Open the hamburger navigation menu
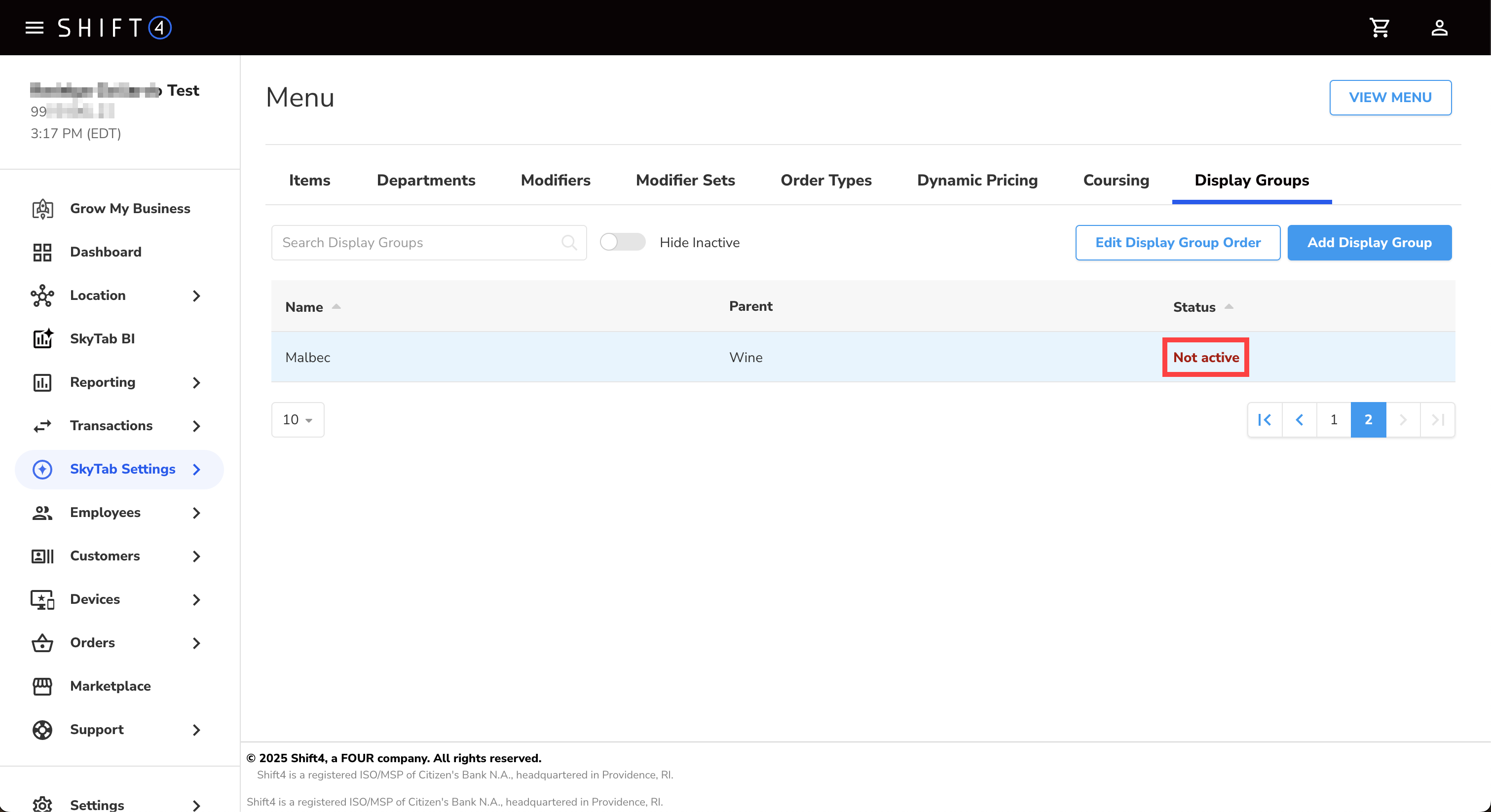This screenshot has width=1491, height=812. [x=35, y=27]
